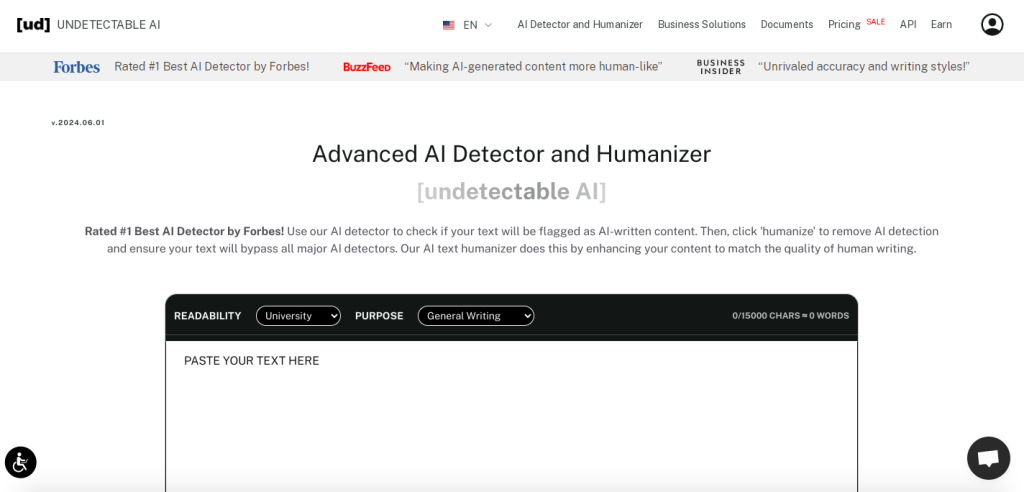The height and width of the screenshot is (492, 1024).
Task: Visit the Pricing page
Action: coord(844,25)
